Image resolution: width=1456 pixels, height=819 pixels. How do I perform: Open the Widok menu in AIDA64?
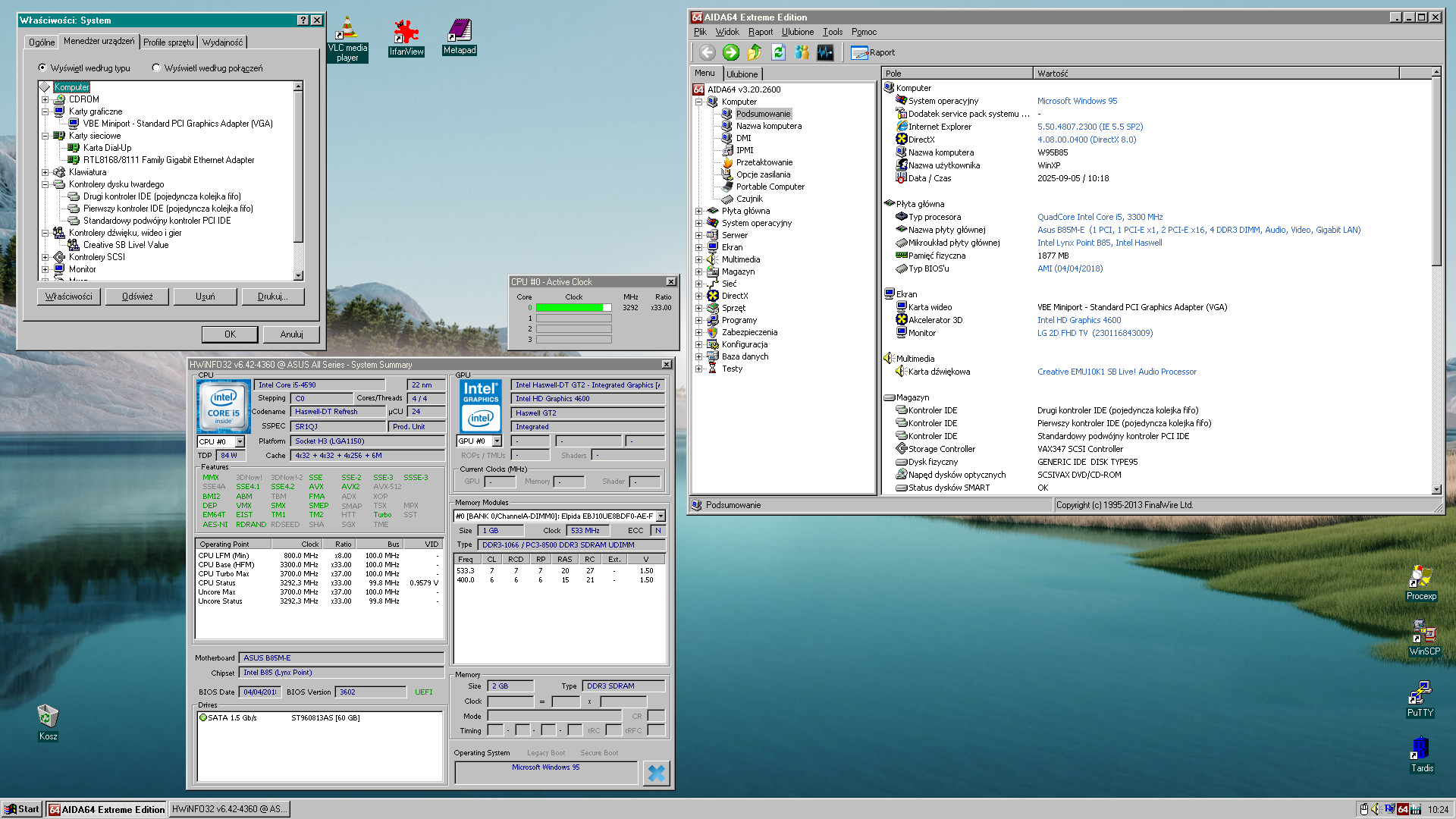(x=727, y=32)
